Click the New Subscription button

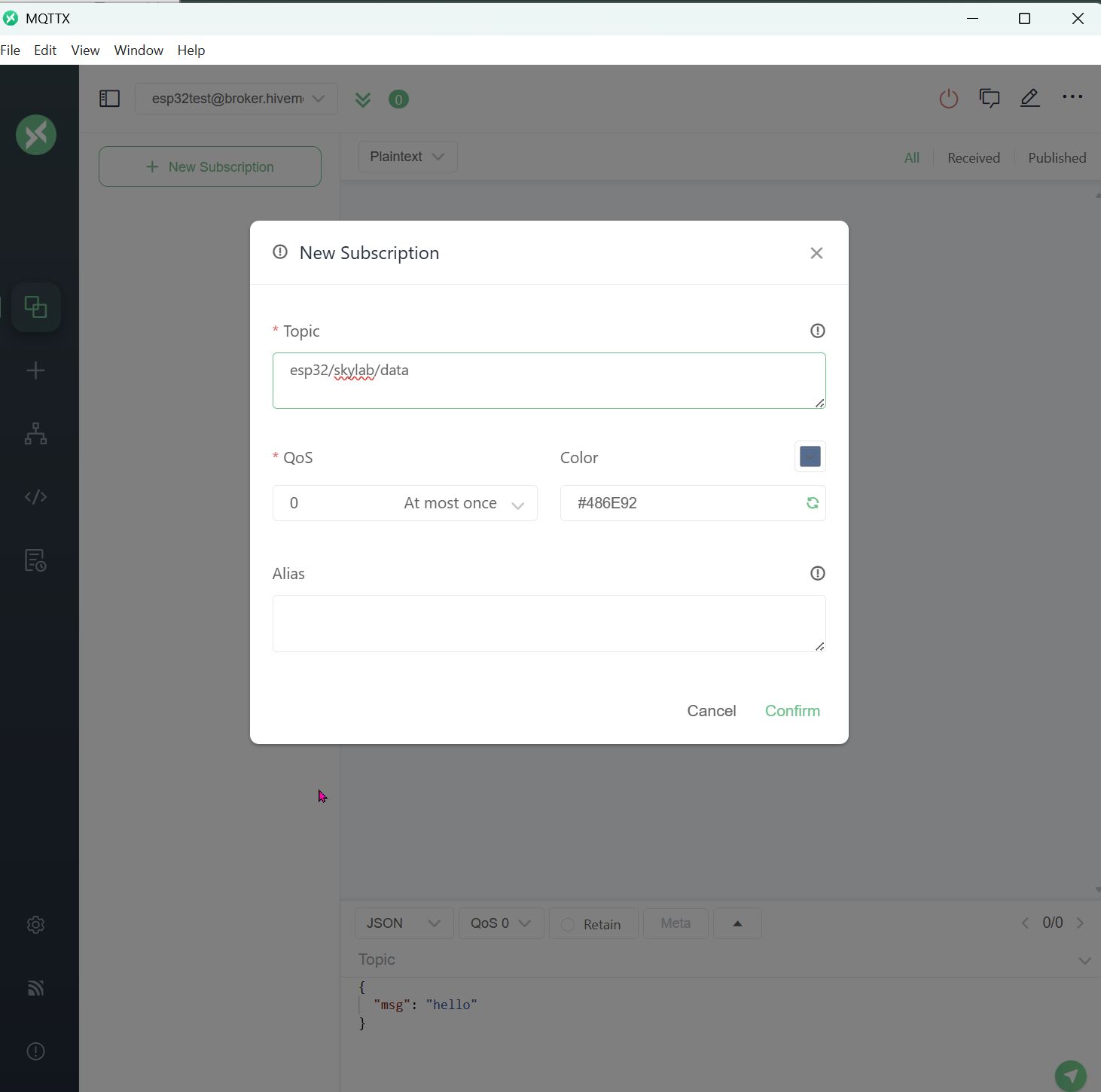point(210,166)
